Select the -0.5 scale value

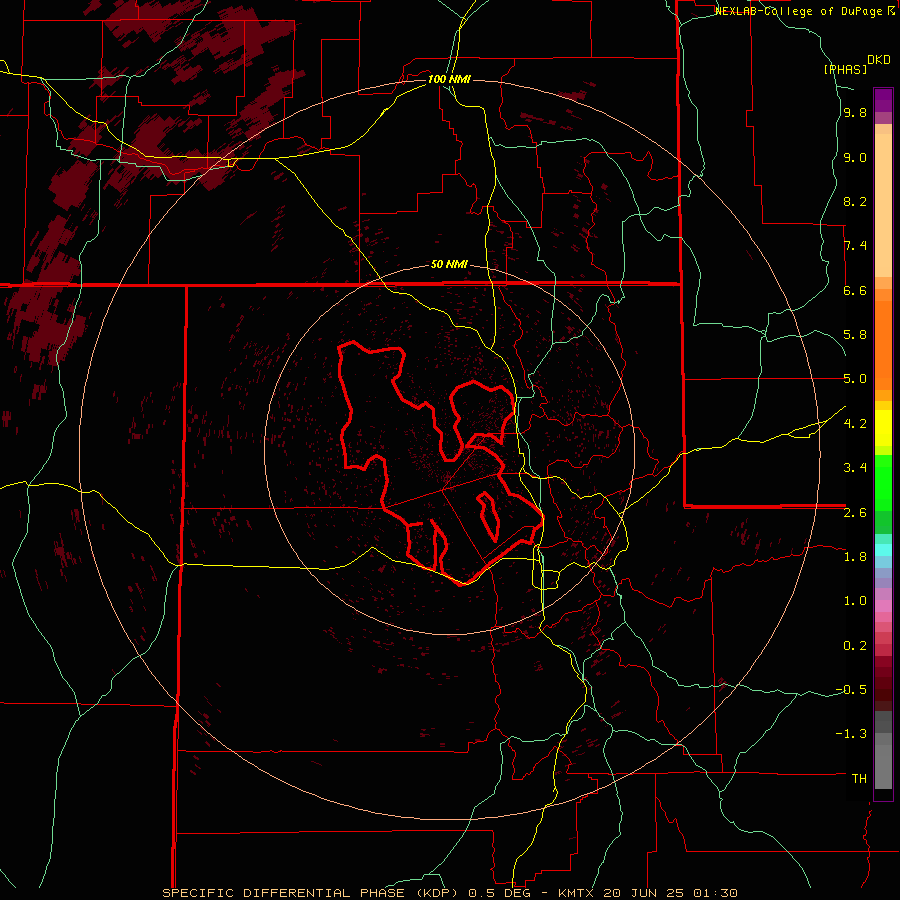(851, 690)
